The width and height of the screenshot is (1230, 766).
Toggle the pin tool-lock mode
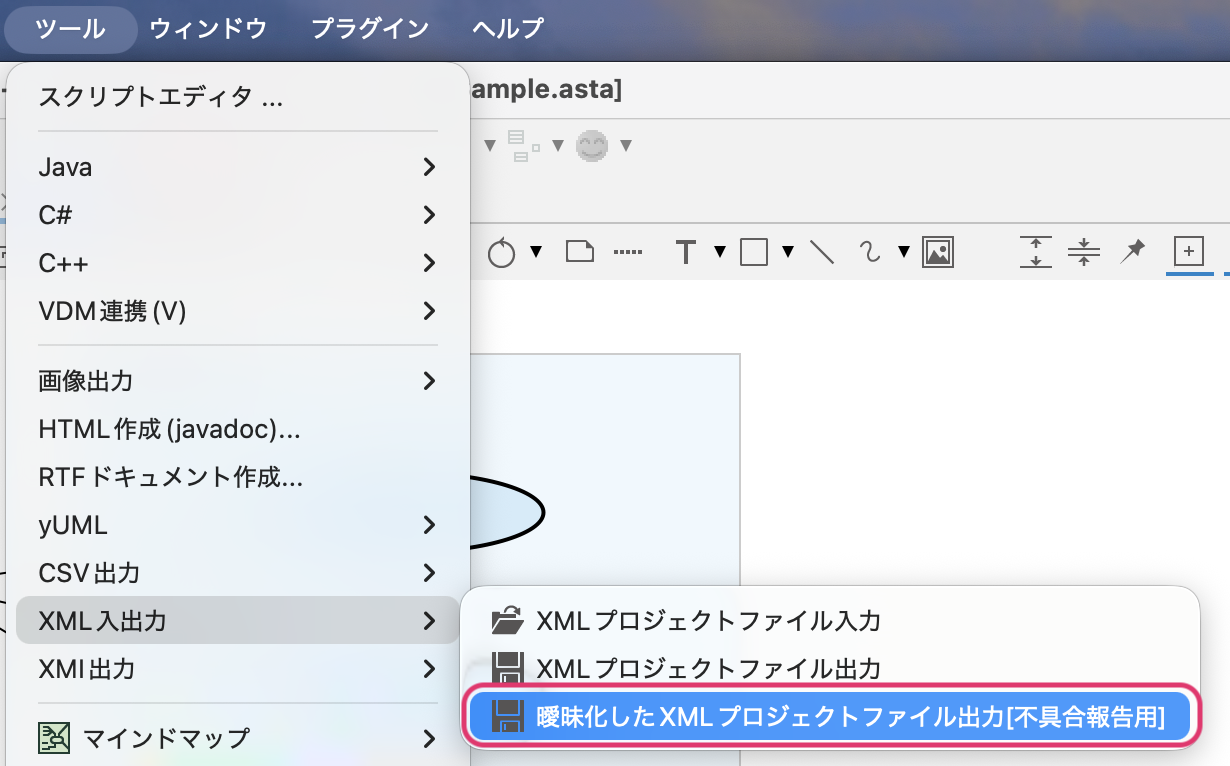tap(1132, 251)
